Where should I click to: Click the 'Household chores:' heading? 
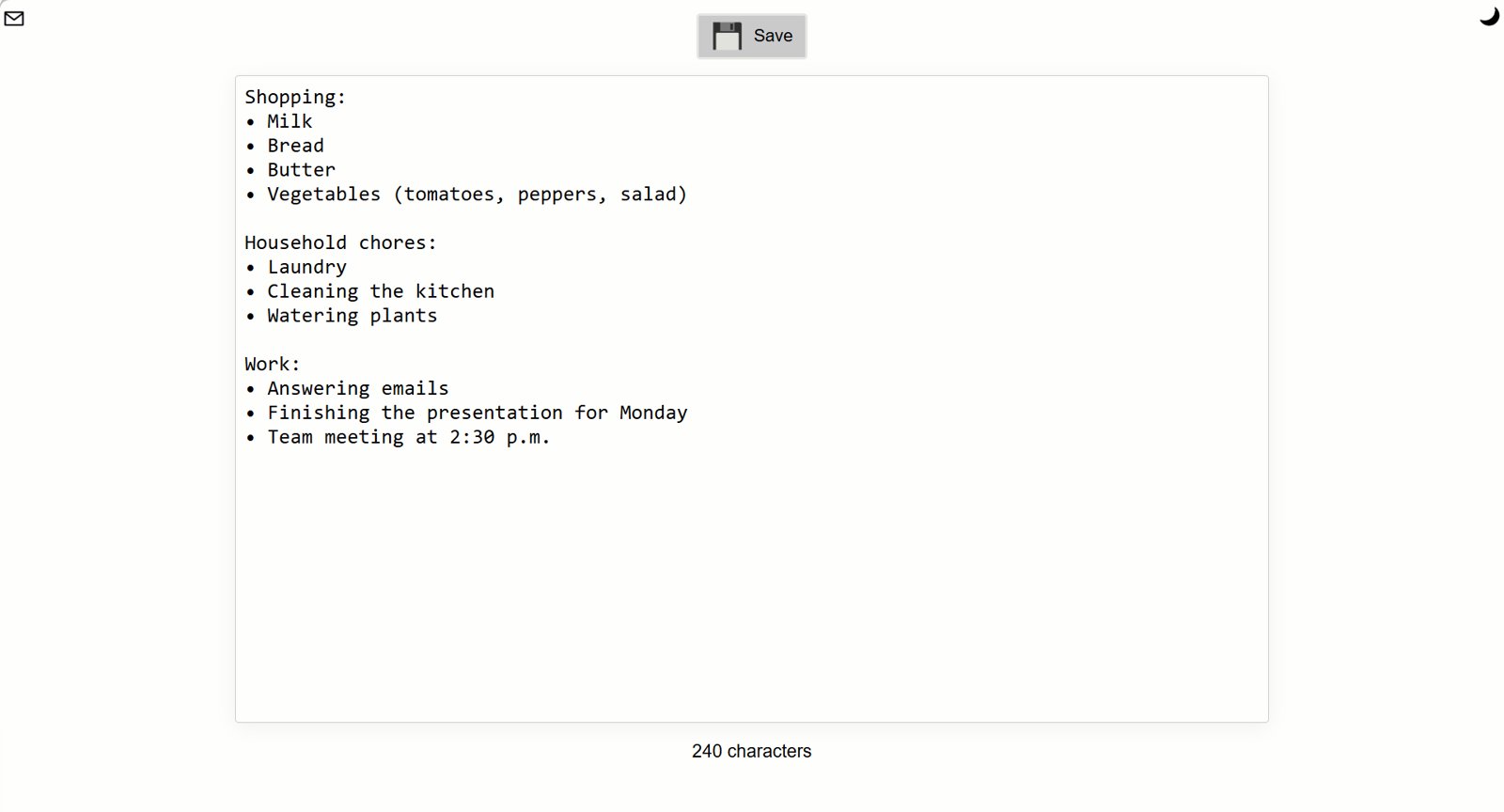click(340, 242)
